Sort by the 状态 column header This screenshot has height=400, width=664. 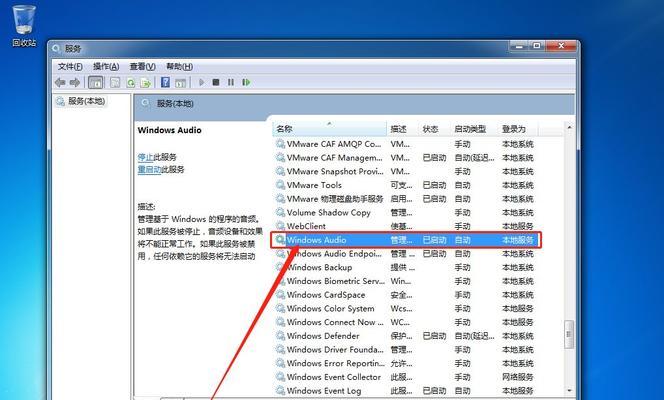(434, 129)
